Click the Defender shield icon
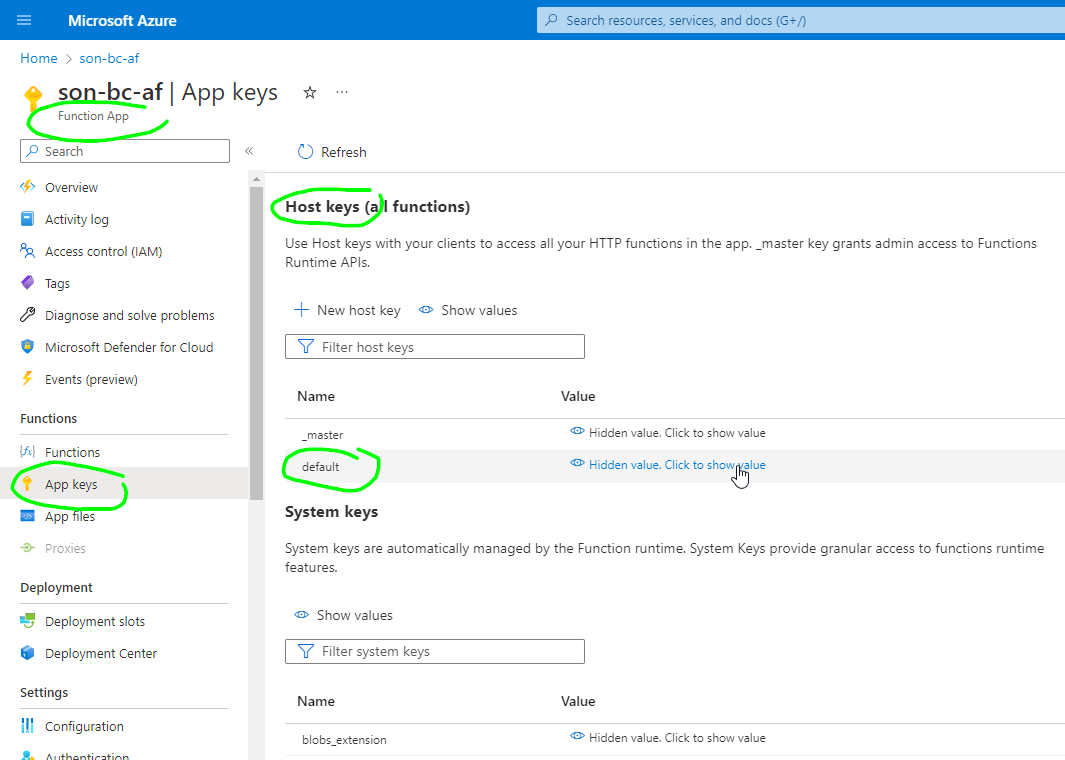Image resolution: width=1065 pixels, height=760 pixels. (x=27, y=346)
